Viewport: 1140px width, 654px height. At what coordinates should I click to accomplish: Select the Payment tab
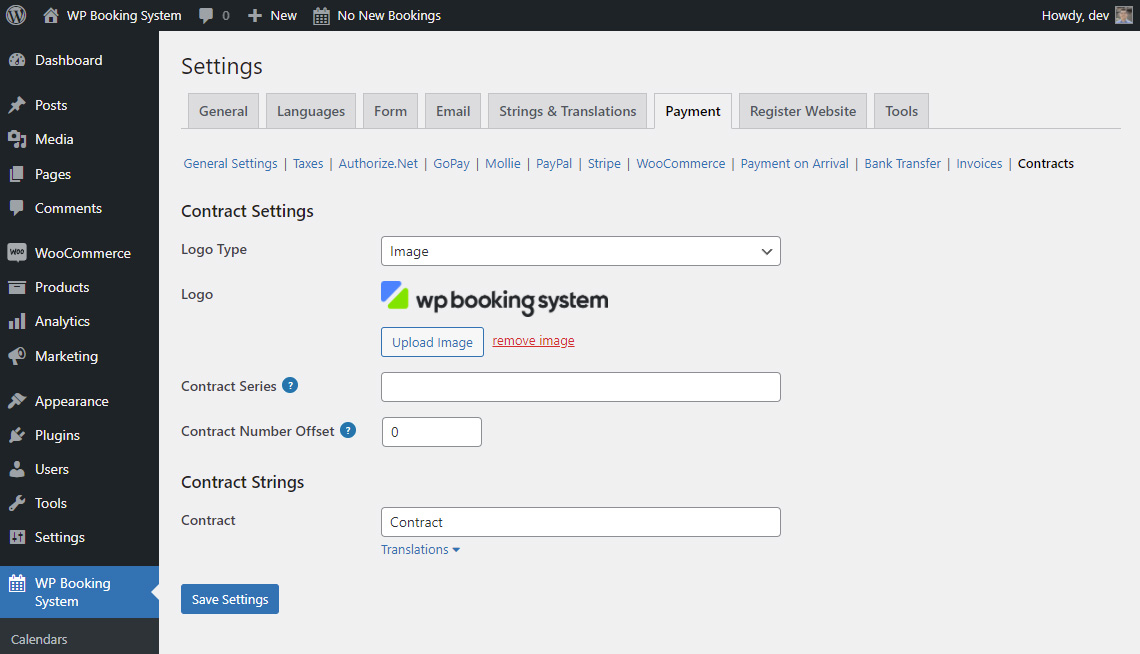click(693, 111)
